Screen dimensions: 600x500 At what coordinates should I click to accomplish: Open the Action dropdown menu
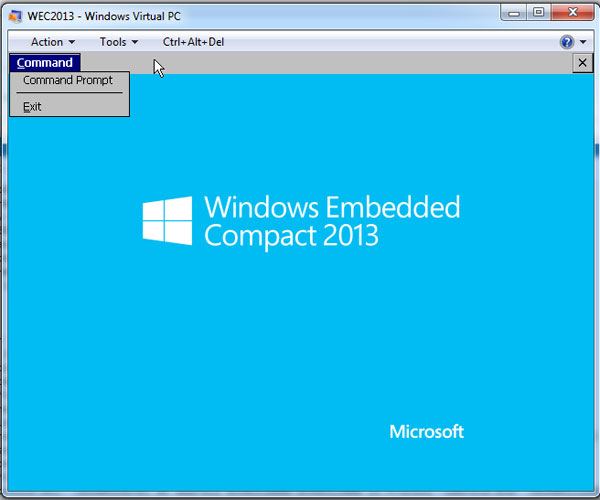tap(53, 42)
